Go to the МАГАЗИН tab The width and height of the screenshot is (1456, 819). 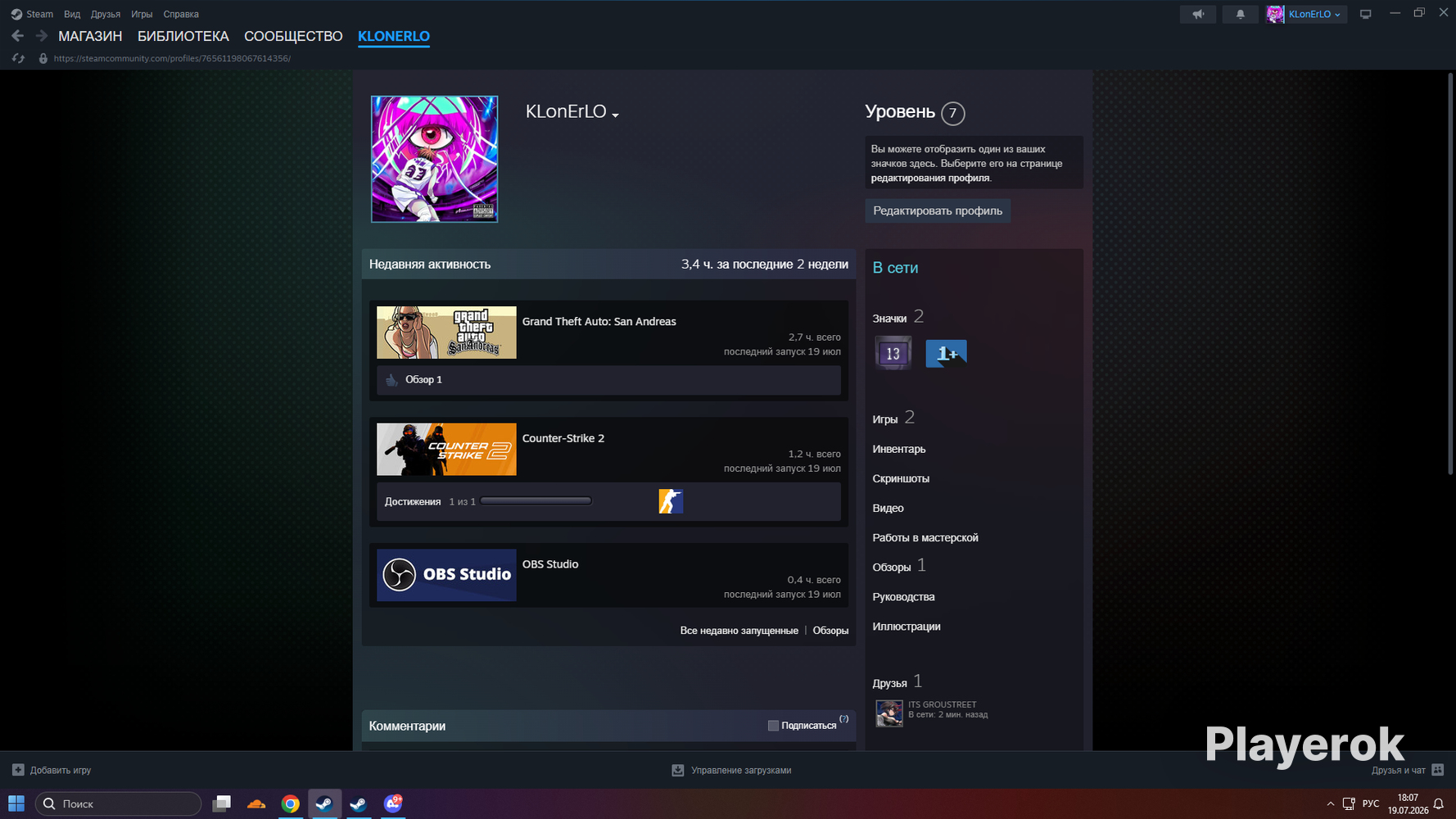[x=90, y=36]
